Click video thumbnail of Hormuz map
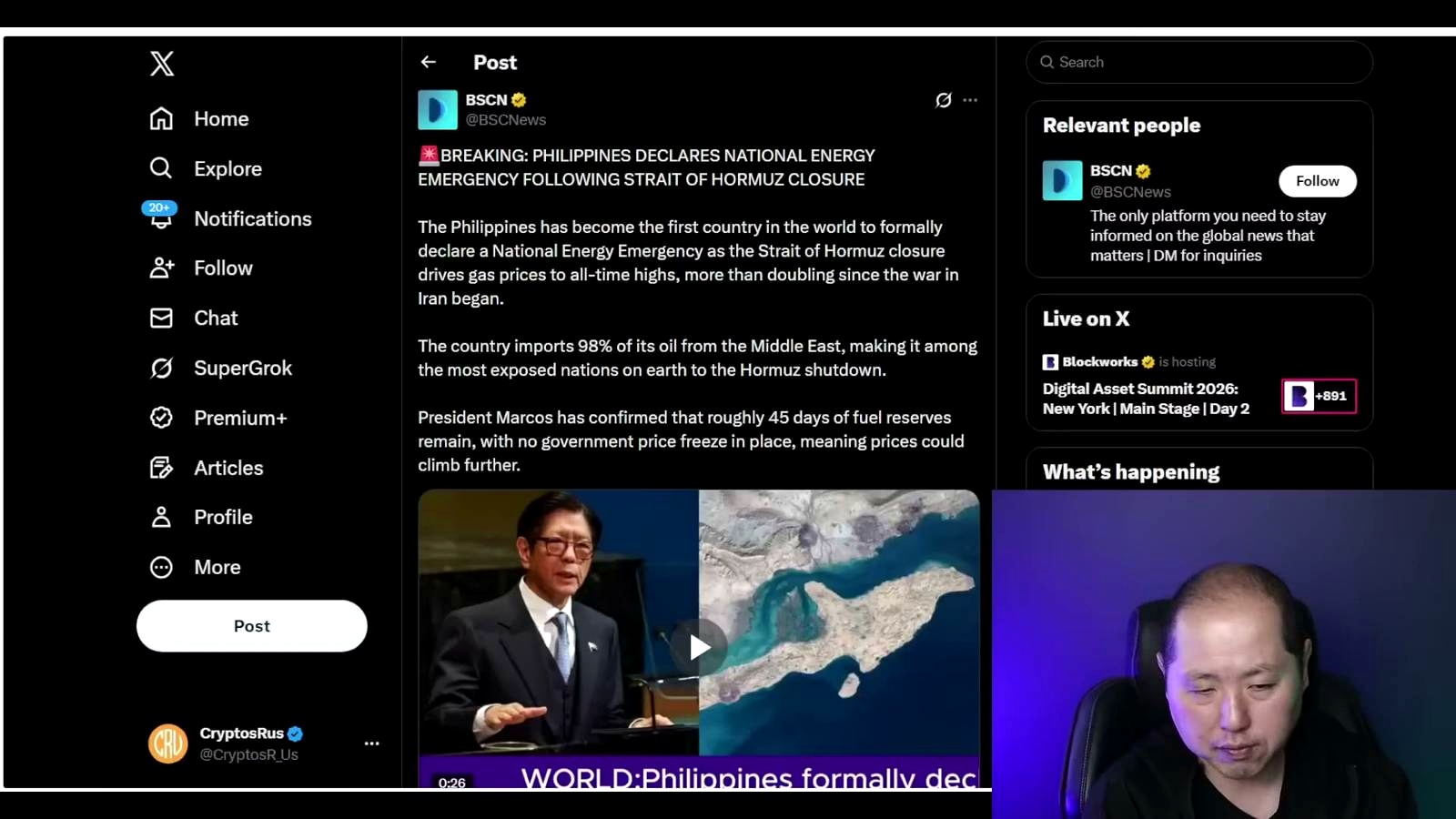 (839, 623)
